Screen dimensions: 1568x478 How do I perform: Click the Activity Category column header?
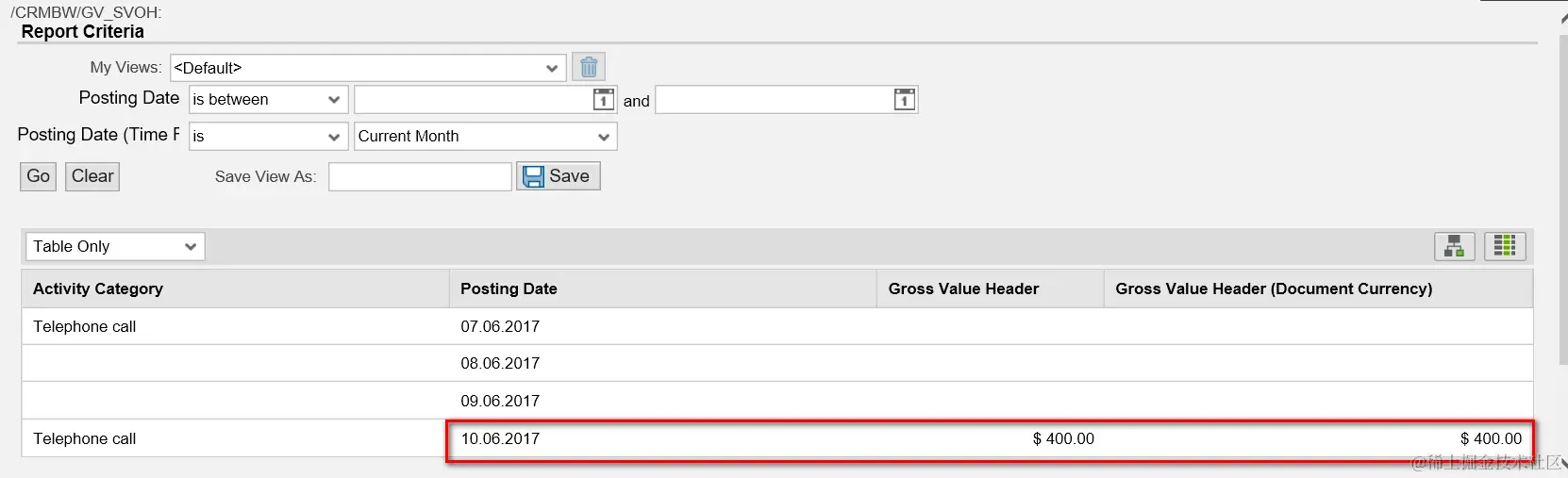(235, 288)
